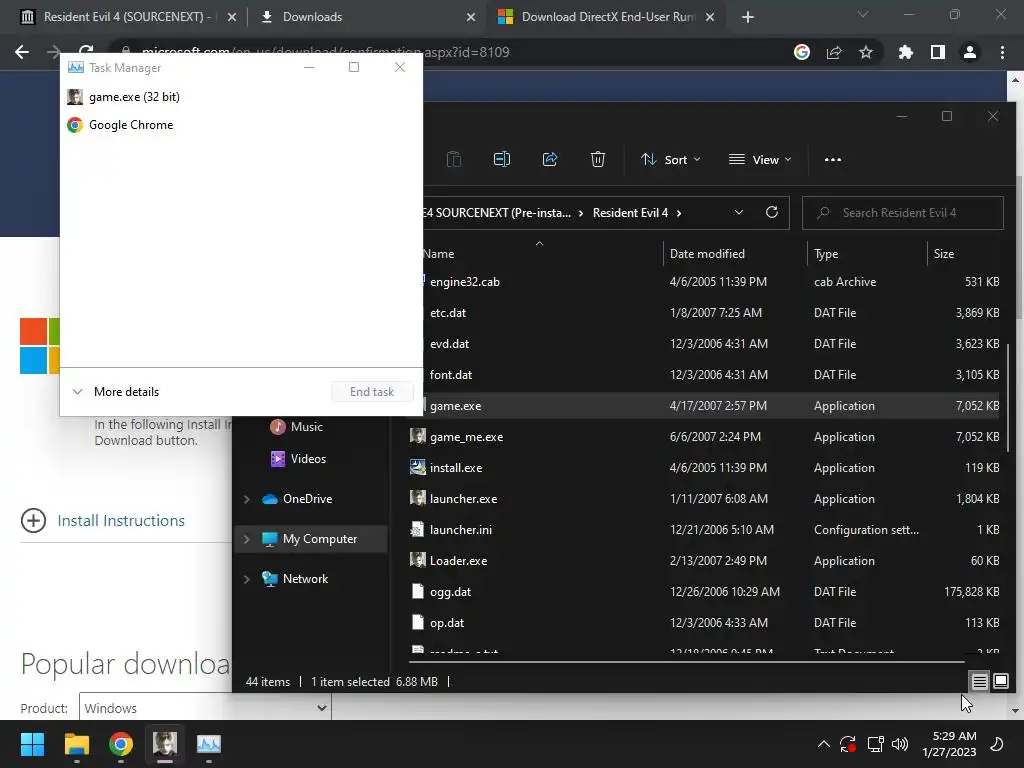Open Chrome Extensions puzzle icon

(x=906, y=52)
